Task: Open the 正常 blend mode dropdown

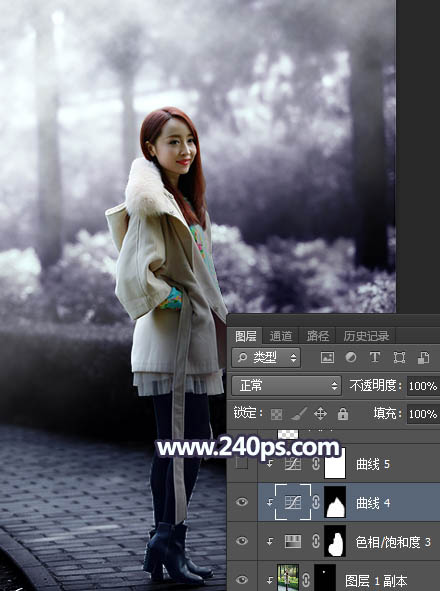Action: click(287, 386)
